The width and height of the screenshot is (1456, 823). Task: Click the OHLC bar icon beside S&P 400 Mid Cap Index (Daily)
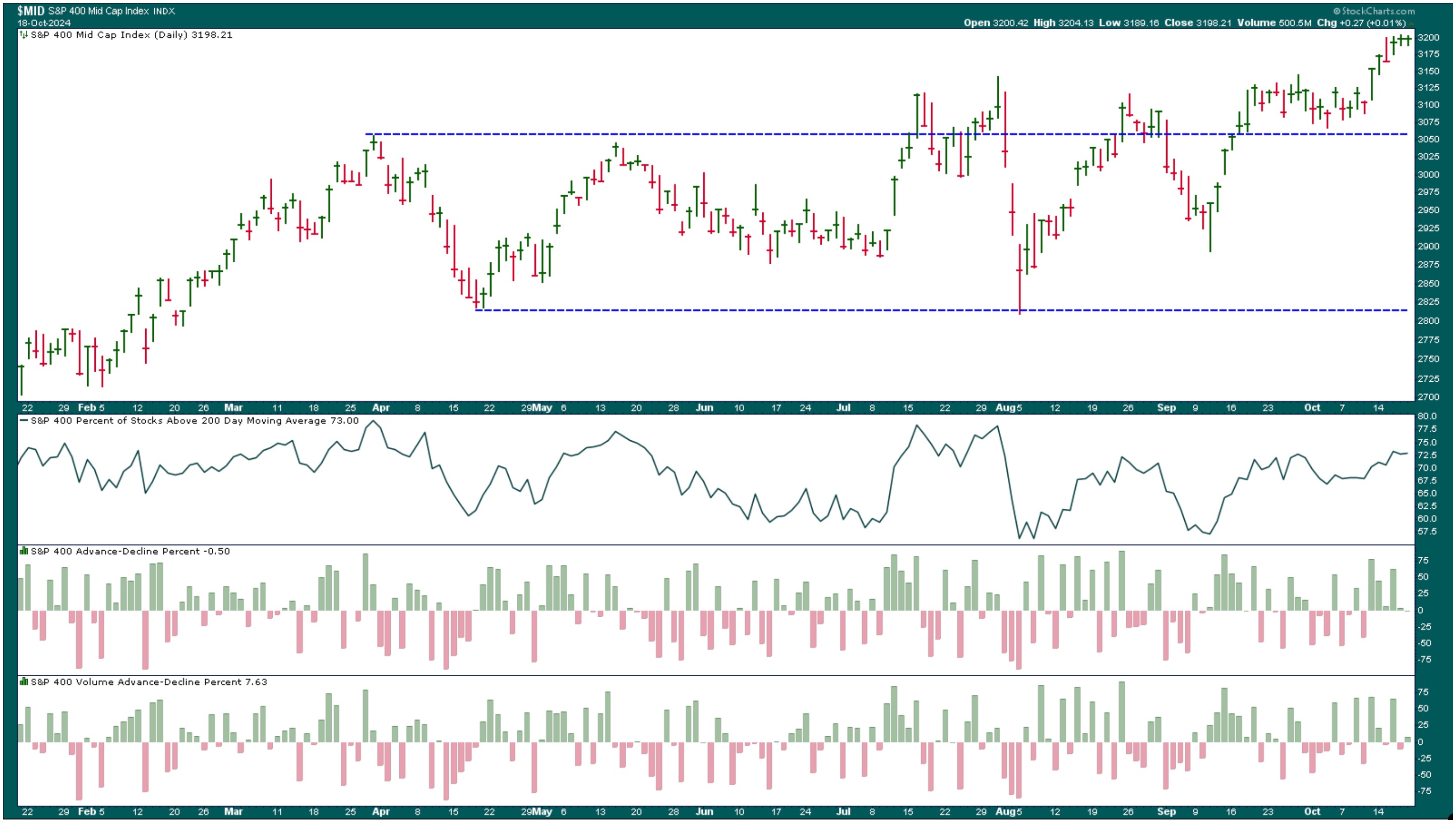pos(23,34)
